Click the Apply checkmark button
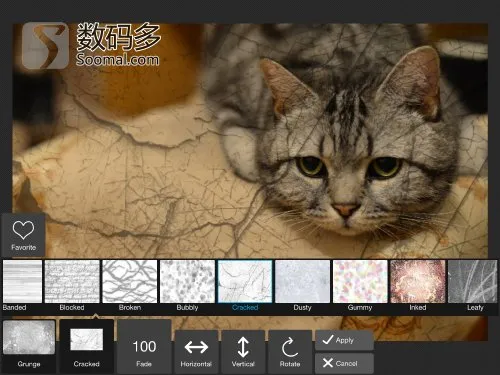Viewport: 500px width, 375px height. click(x=344, y=340)
